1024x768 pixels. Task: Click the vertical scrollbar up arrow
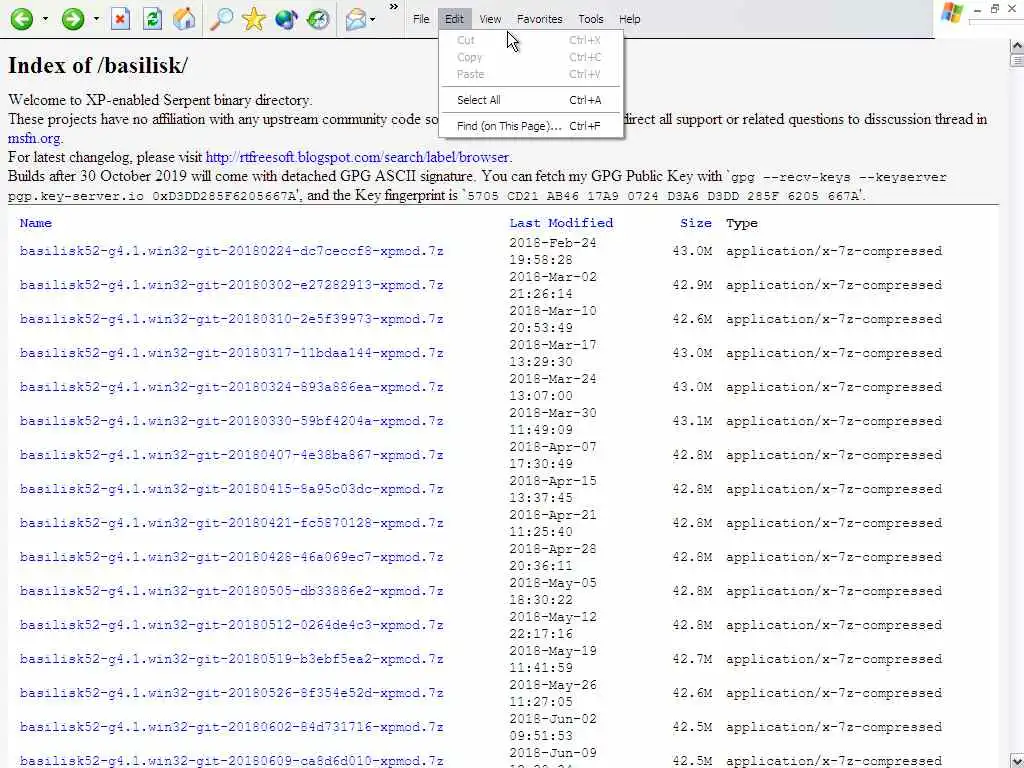coord(1017,46)
